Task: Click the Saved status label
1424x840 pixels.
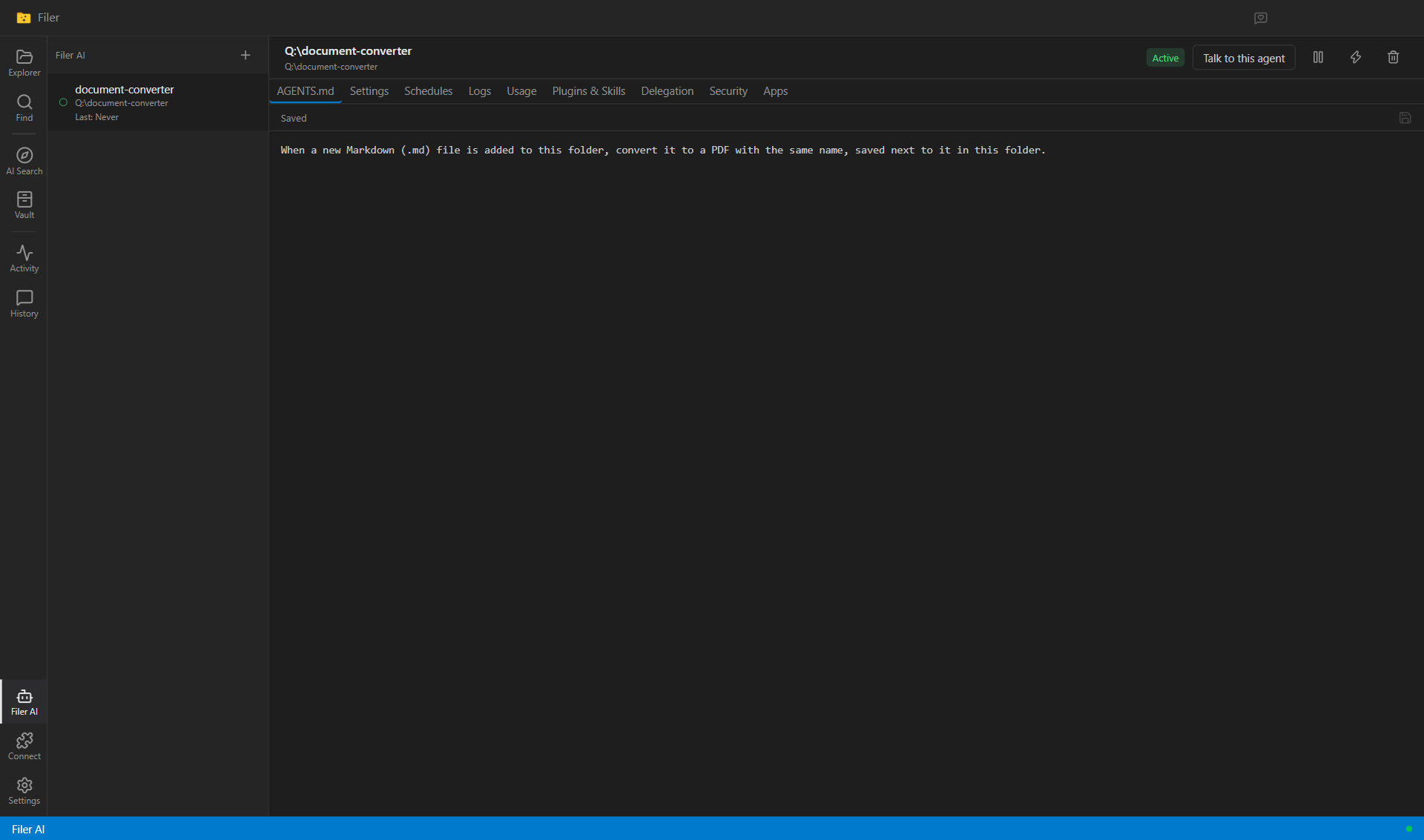Action: coord(294,118)
